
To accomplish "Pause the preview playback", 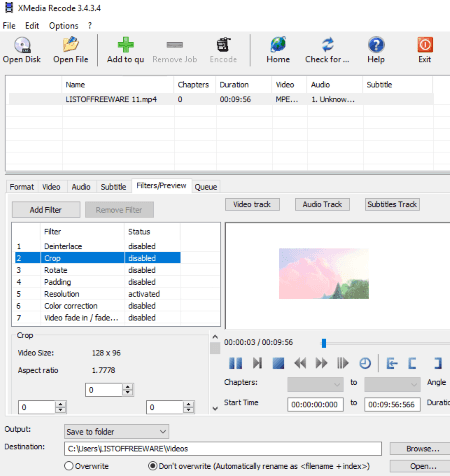I will (236, 363).
